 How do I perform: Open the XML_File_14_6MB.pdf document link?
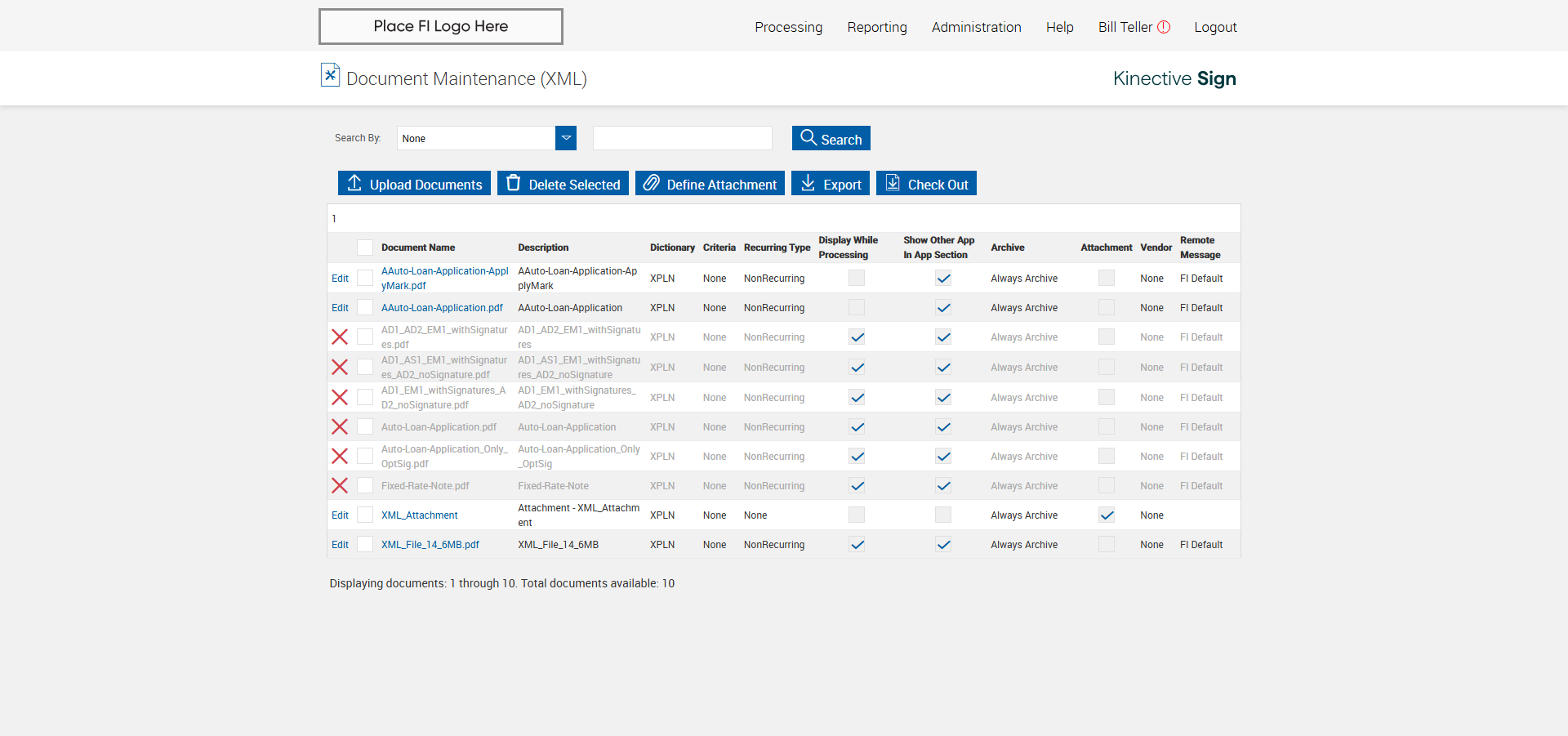tap(430, 545)
